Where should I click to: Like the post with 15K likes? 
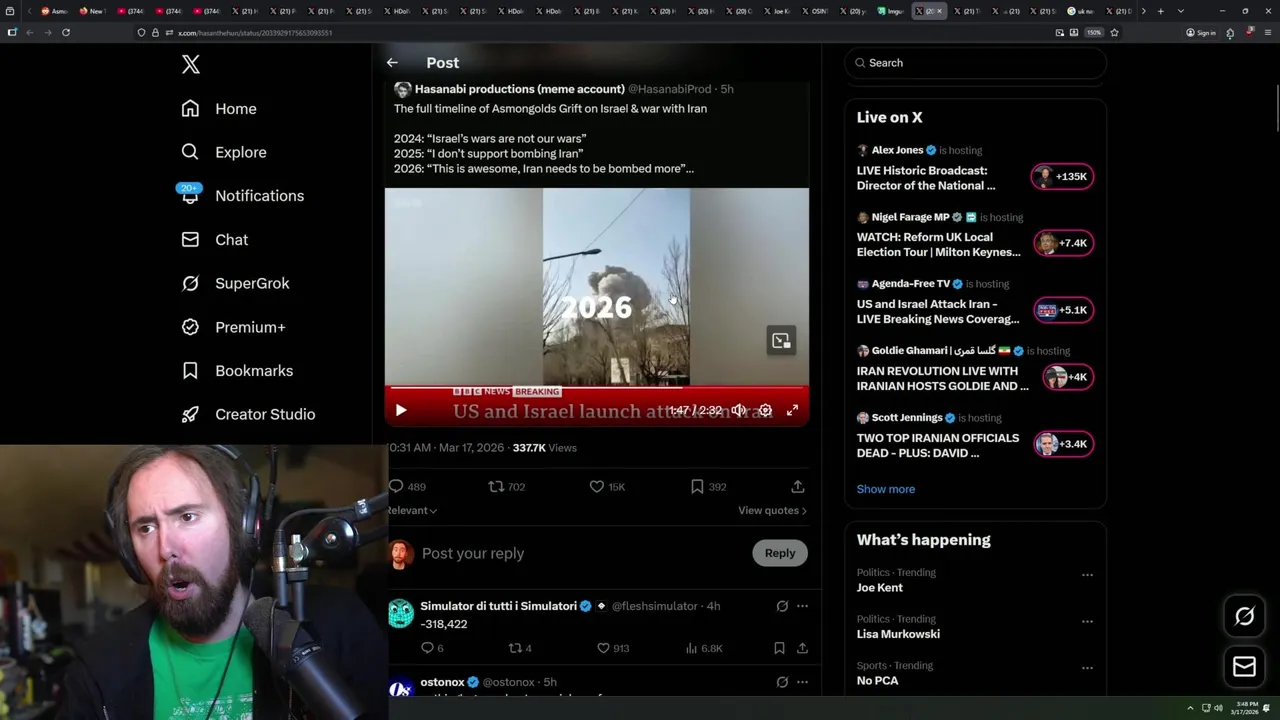click(607, 487)
